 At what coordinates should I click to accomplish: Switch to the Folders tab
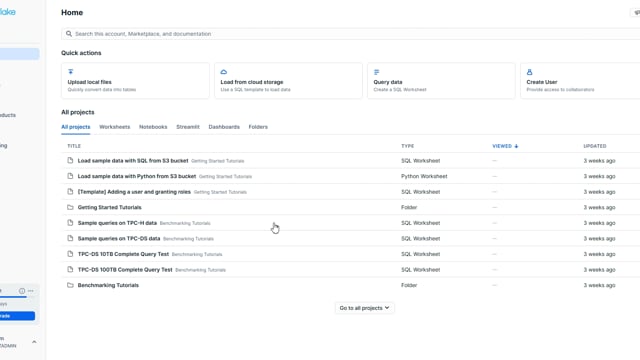click(x=258, y=127)
